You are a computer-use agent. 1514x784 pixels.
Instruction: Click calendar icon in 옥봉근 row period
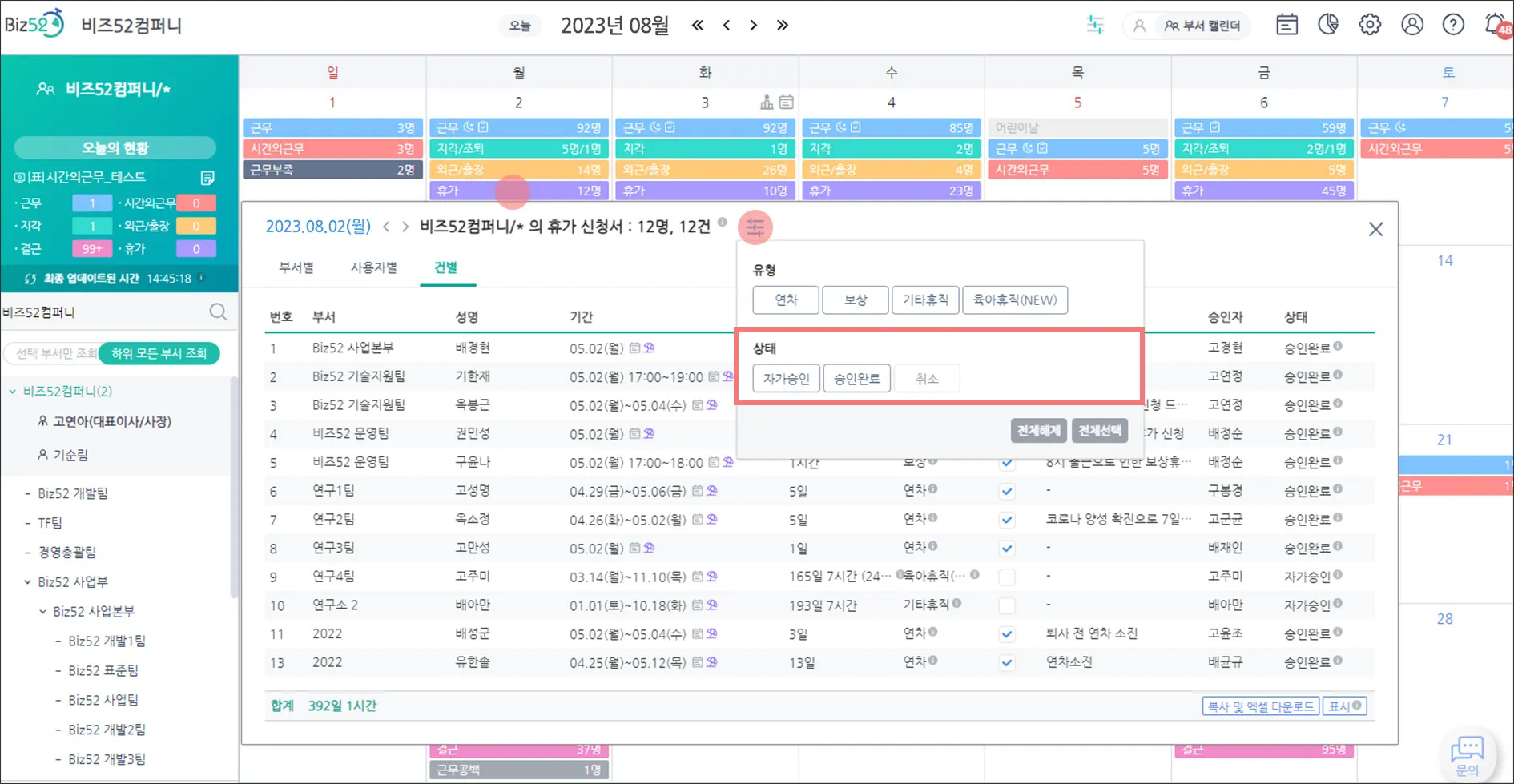[x=697, y=405]
